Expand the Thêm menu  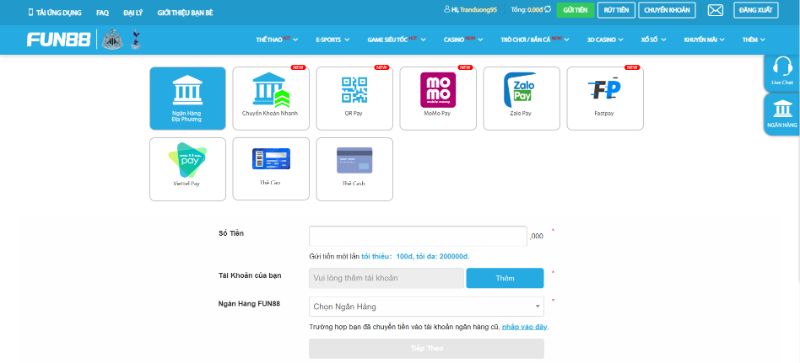[754, 39]
